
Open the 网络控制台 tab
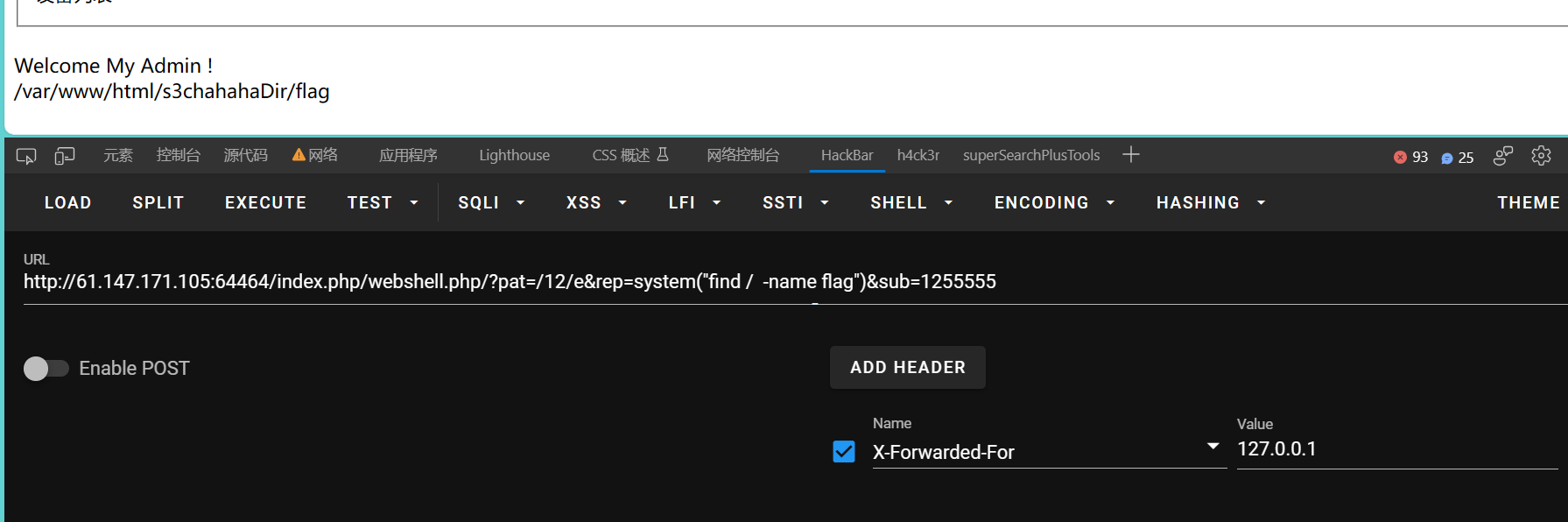point(743,155)
